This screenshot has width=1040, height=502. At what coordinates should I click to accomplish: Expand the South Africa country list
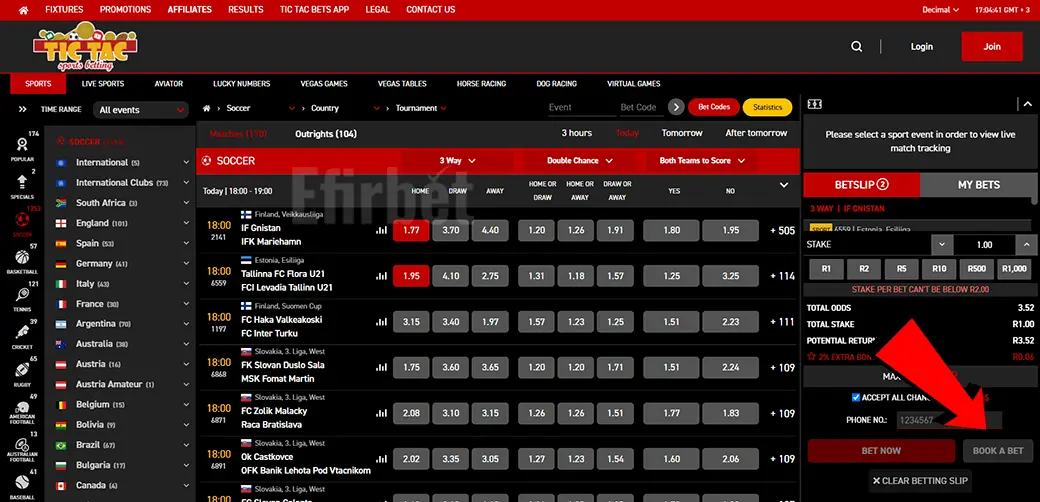tap(186, 203)
